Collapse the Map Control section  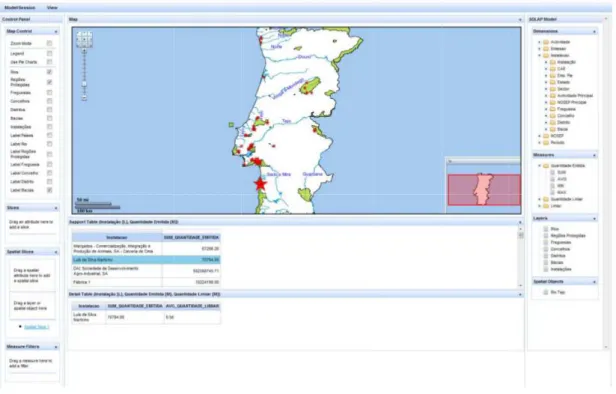click(56, 31)
